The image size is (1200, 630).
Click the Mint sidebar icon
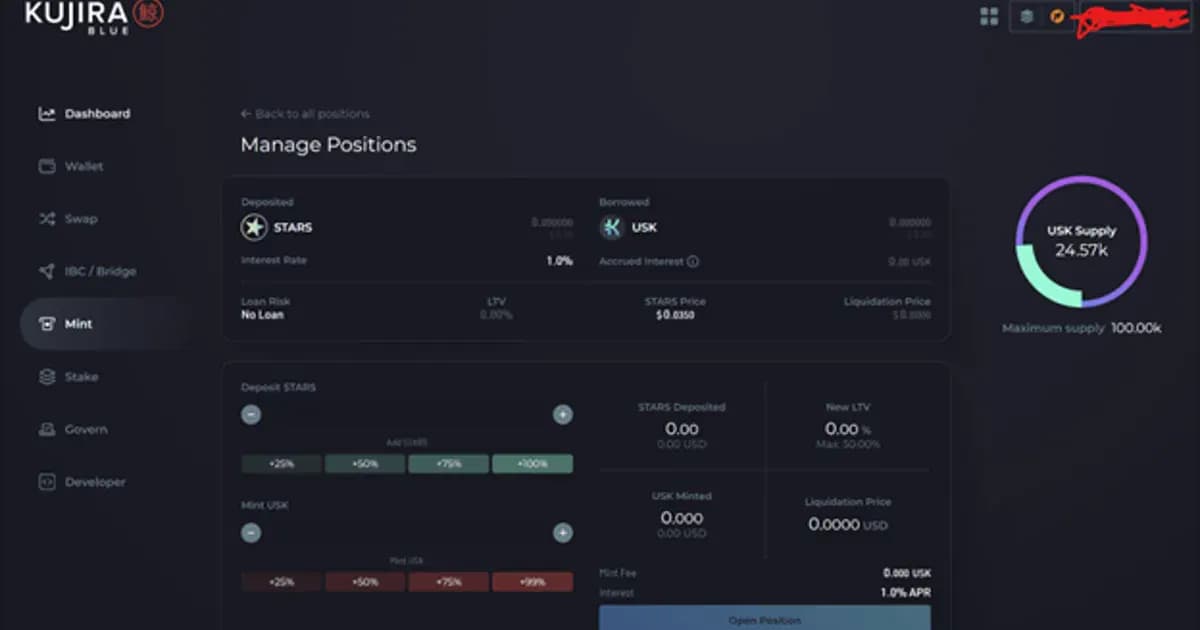click(x=47, y=324)
